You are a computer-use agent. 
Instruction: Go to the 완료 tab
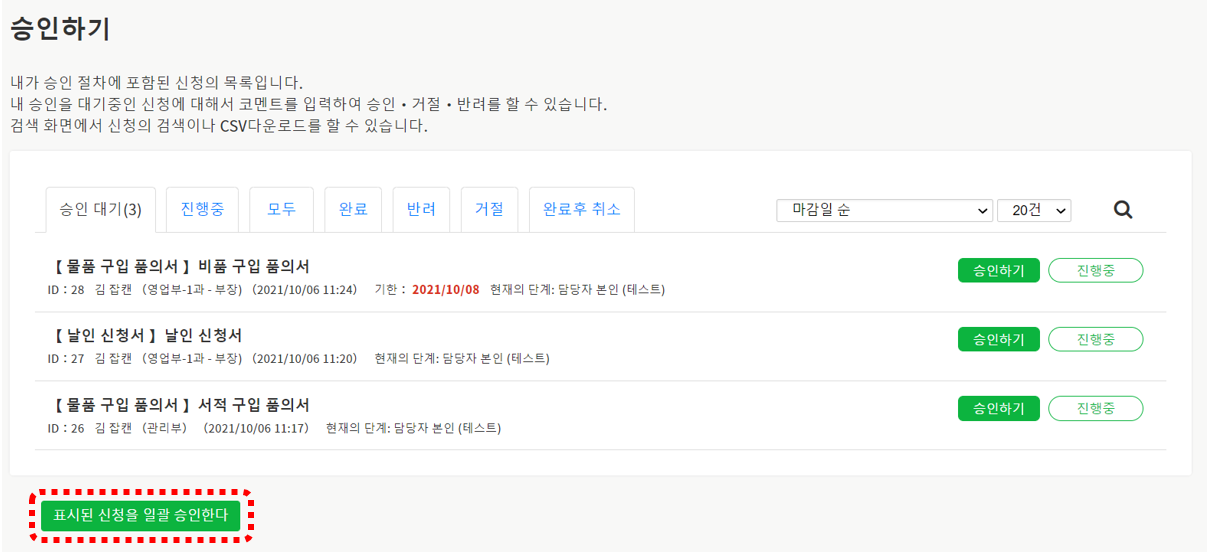[353, 210]
